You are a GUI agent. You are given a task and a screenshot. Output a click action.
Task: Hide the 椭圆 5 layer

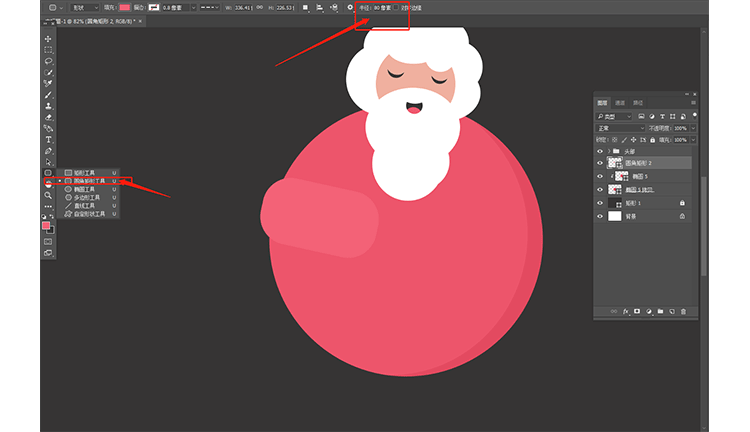tap(600, 177)
